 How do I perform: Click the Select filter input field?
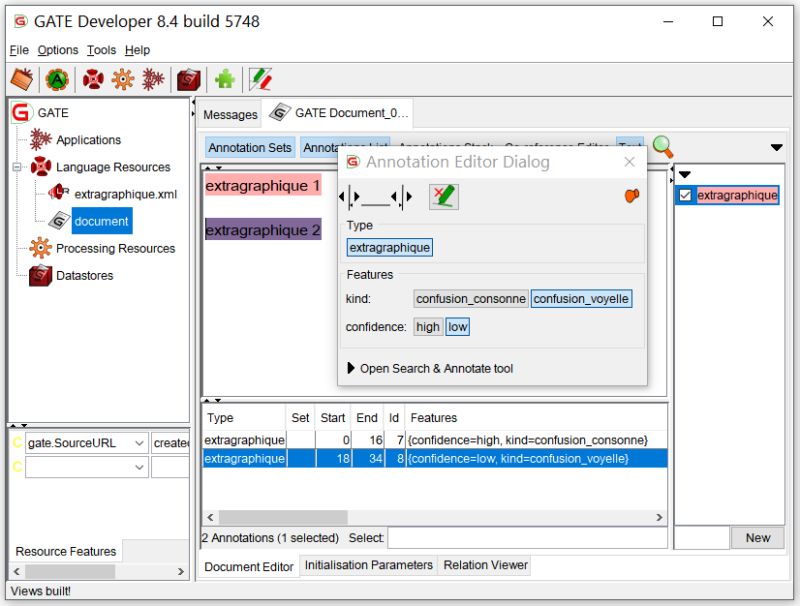tap(527, 538)
